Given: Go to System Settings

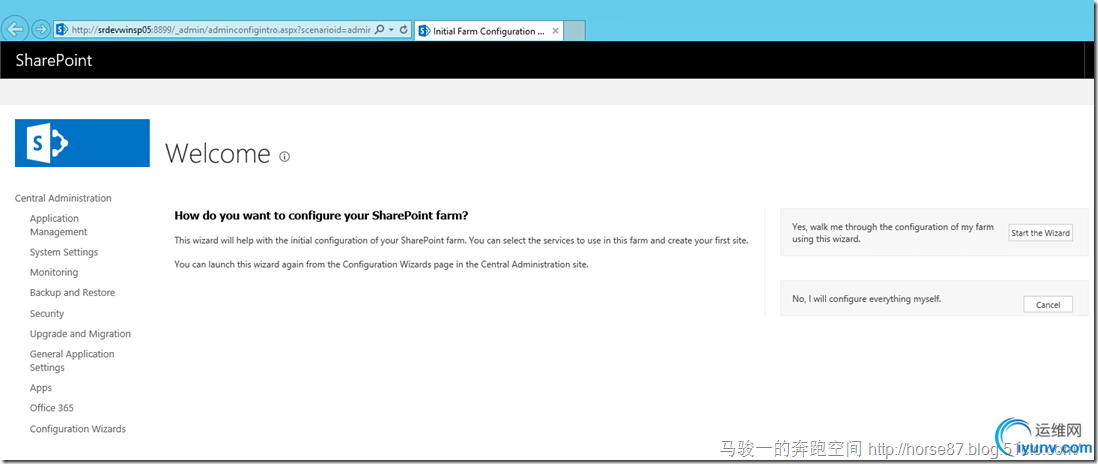Looking at the screenshot, I should pyautogui.click(x=64, y=252).
